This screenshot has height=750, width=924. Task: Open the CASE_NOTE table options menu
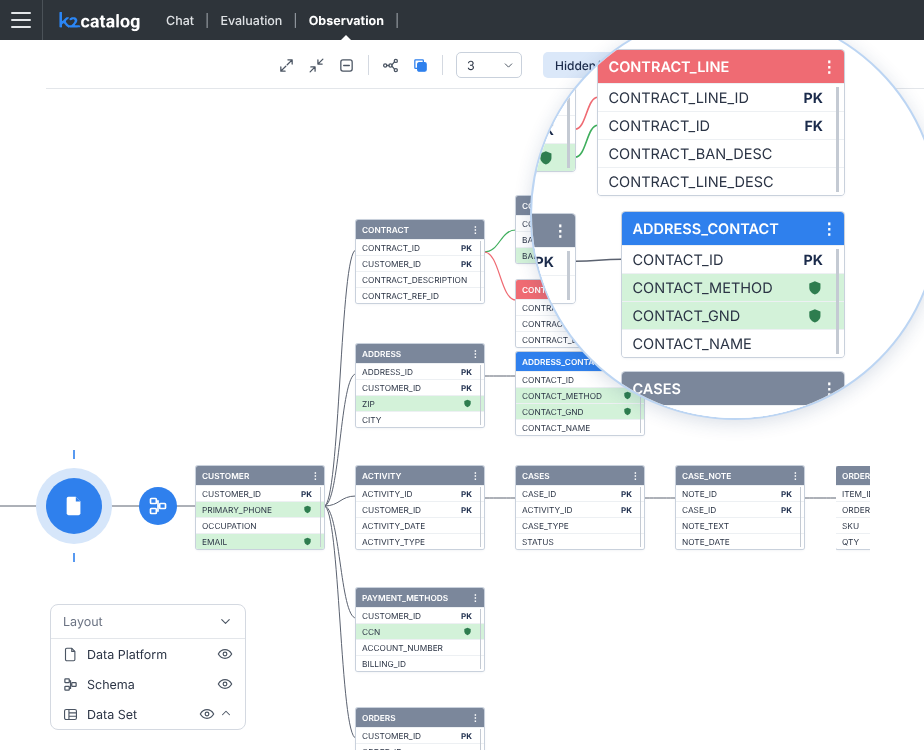796,476
